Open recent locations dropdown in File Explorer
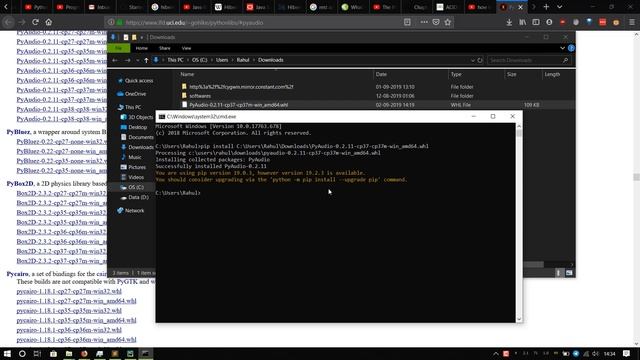640x360 pixels. [x=138, y=60]
